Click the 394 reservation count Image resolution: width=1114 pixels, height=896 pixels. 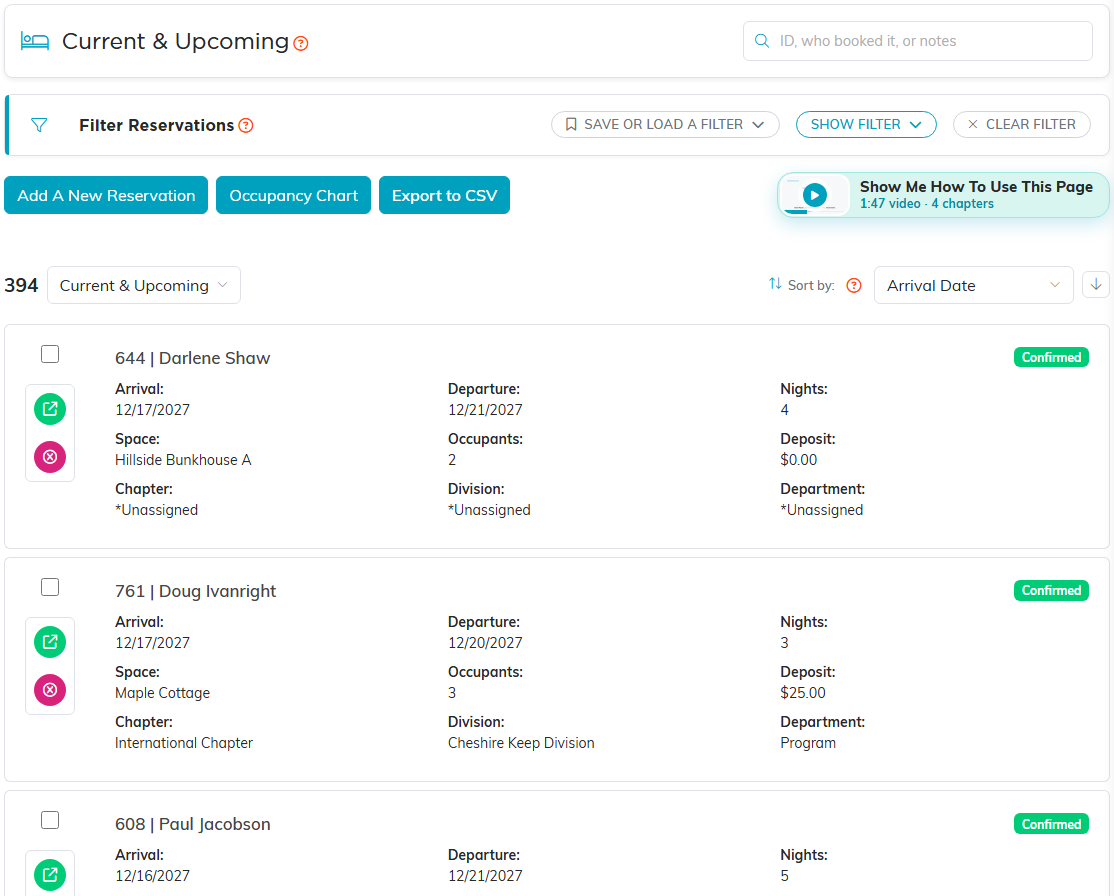pos(21,285)
